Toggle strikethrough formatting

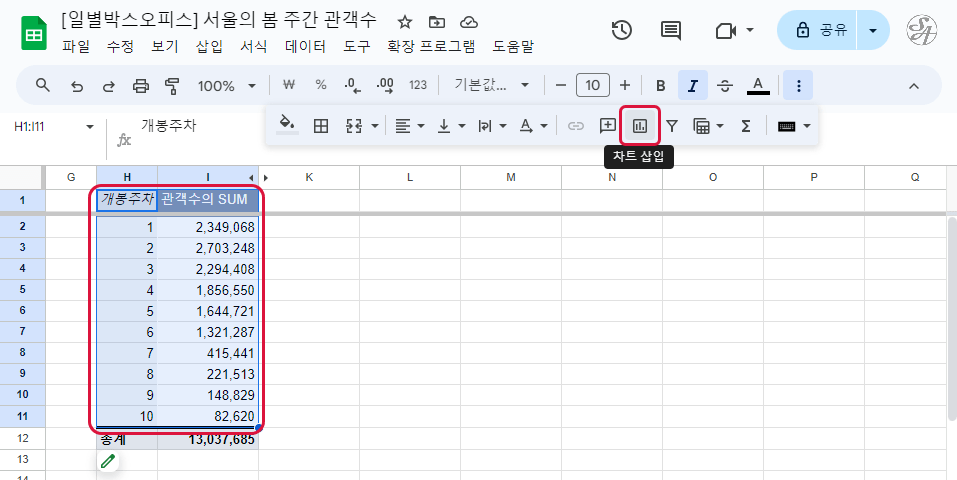click(725, 86)
